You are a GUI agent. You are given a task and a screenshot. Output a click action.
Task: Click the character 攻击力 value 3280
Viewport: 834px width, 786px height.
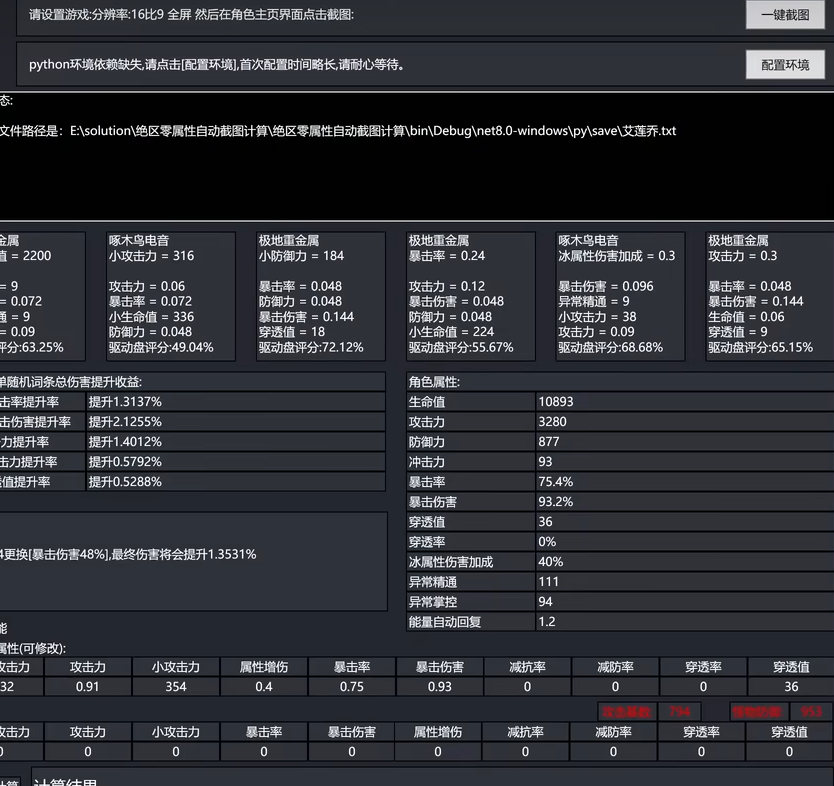[x=684, y=422]
